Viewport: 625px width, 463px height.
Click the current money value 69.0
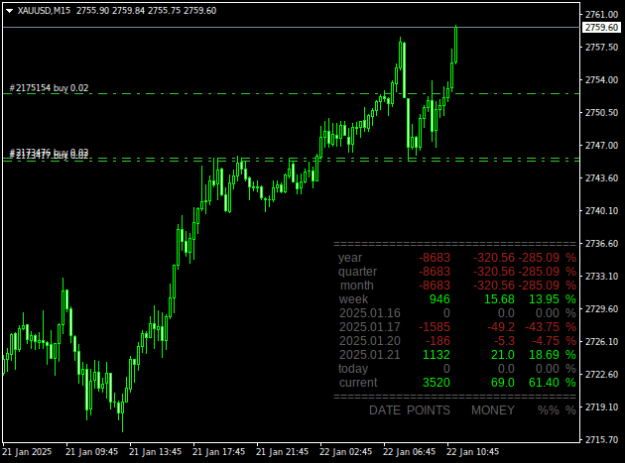pos(503,383)
